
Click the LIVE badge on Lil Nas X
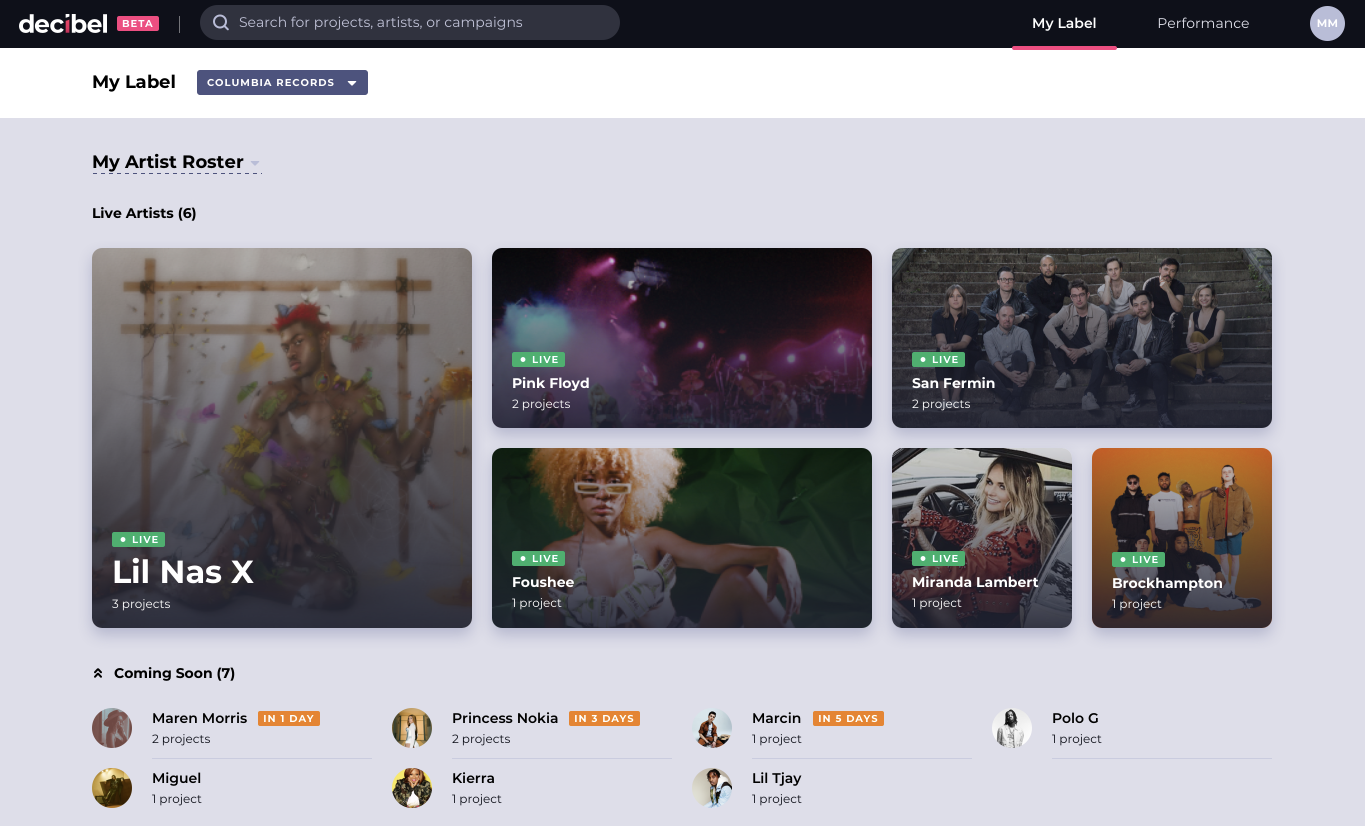coord(138,539)
